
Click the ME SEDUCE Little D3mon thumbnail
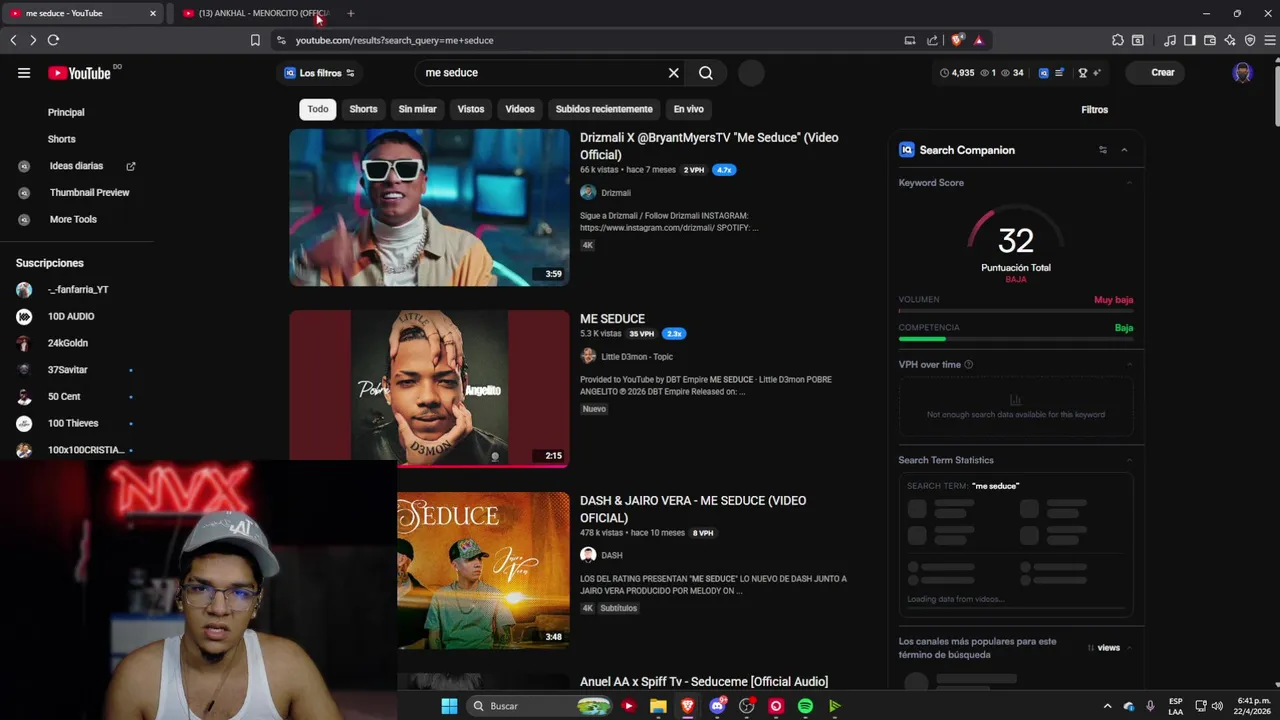tap(429, 389)
